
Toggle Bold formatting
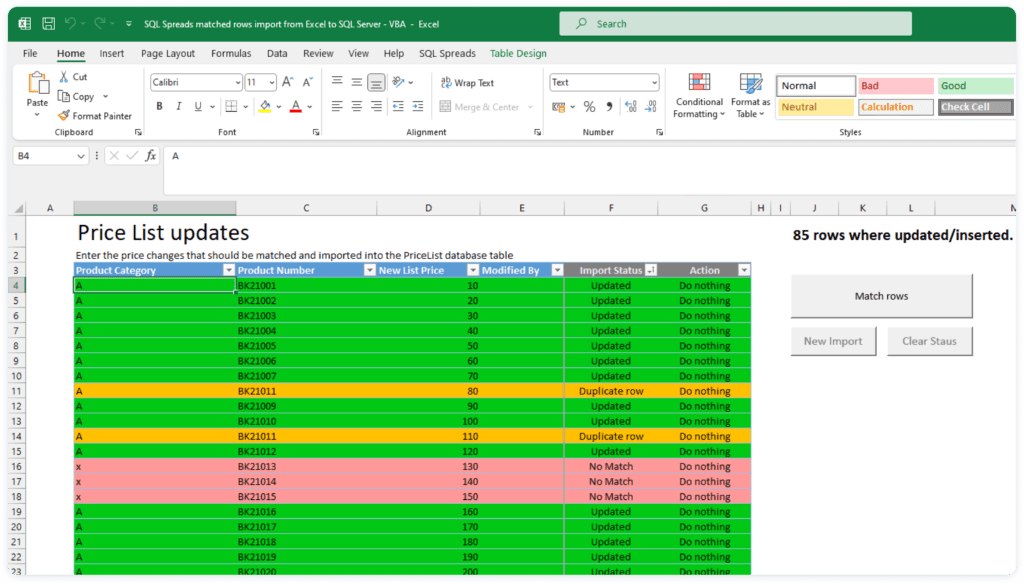pyautogui.click(x=159, y=107)
